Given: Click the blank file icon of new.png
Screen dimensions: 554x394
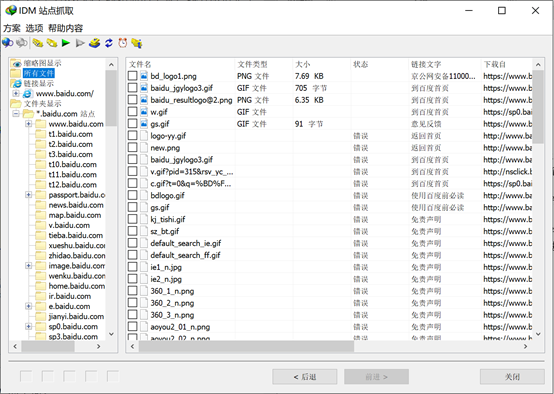Looking at the screenshot, I should pos(144,148).
